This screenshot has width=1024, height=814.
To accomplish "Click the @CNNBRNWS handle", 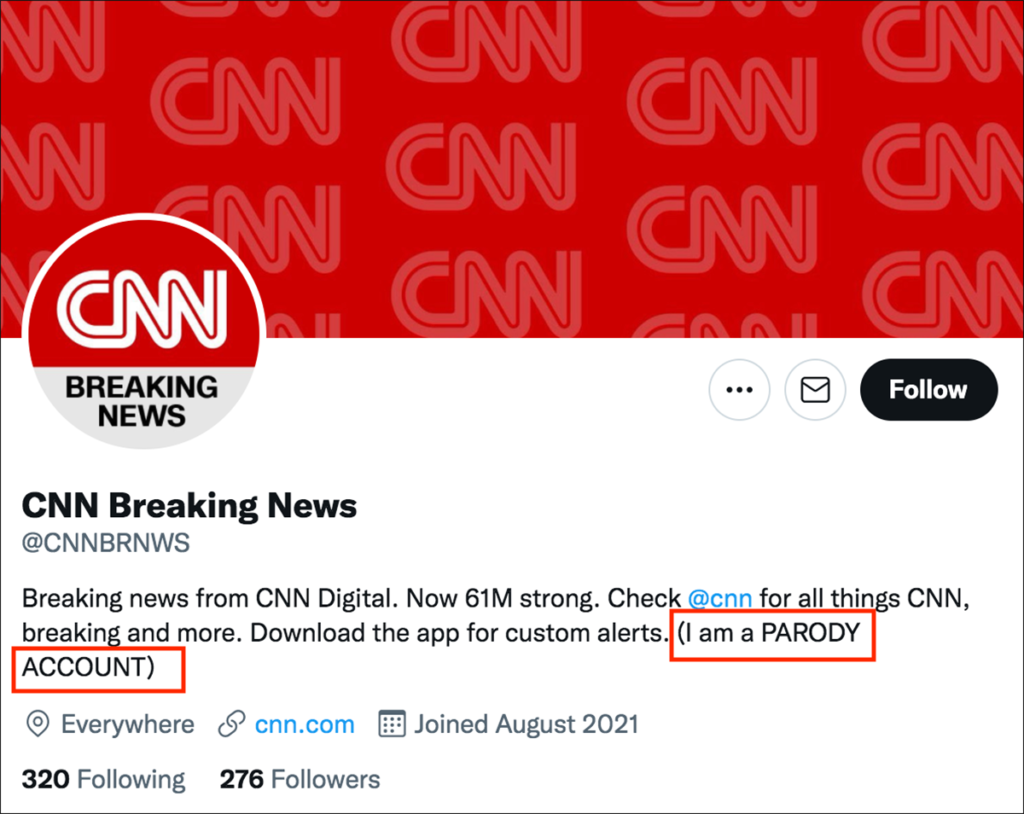I will pos(106,544).
